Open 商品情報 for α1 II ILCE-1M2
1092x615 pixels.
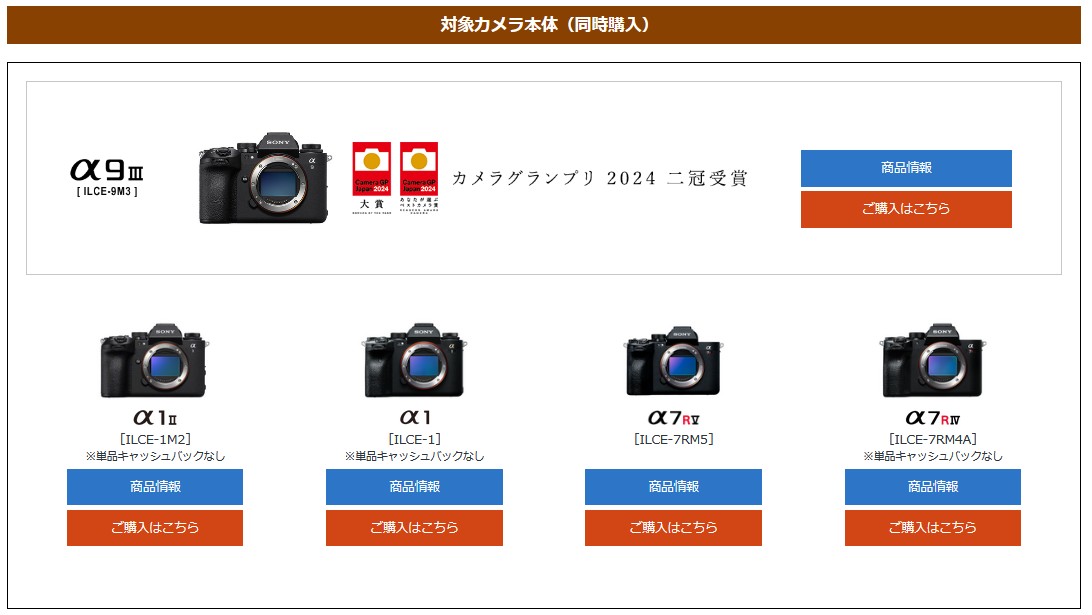click(x=155, y=486)
